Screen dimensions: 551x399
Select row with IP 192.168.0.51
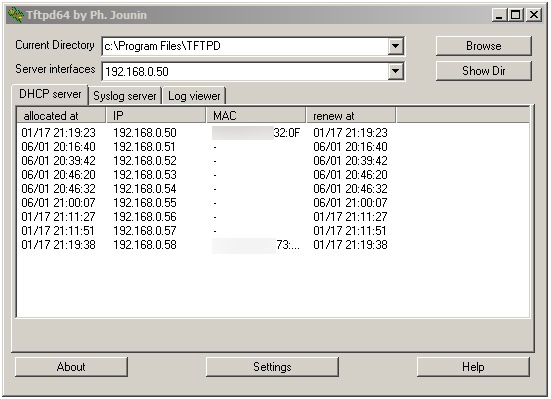click(272, 147)
